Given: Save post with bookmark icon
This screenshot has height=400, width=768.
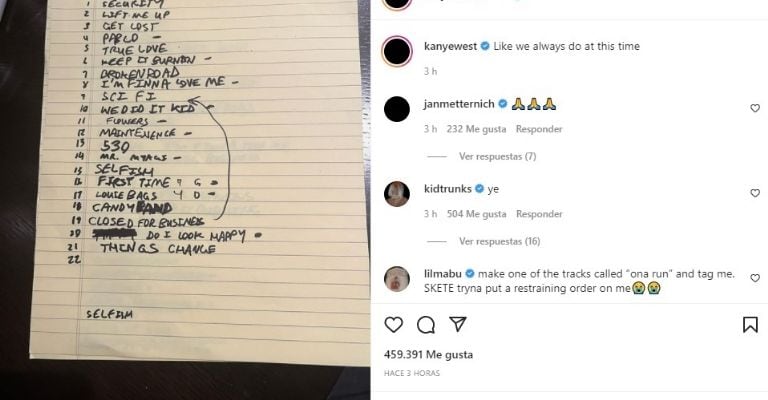Looking at the screenshot, I should (750, 325).
